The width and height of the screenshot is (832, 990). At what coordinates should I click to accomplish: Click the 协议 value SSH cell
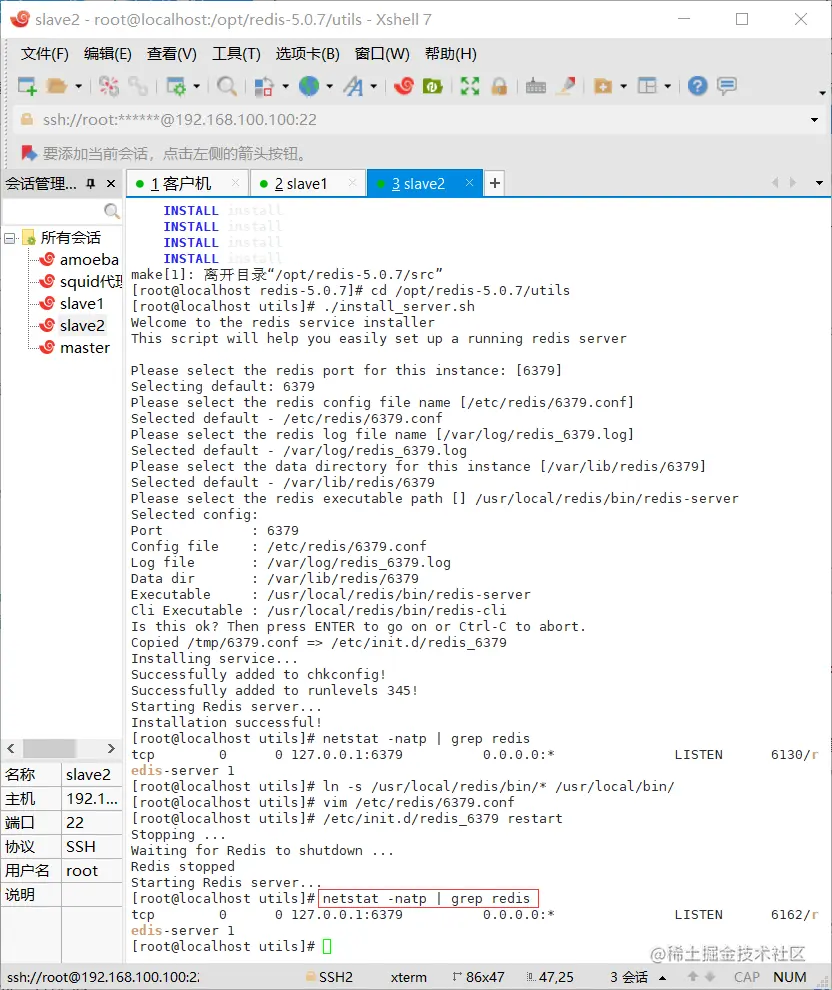point(92,847)
